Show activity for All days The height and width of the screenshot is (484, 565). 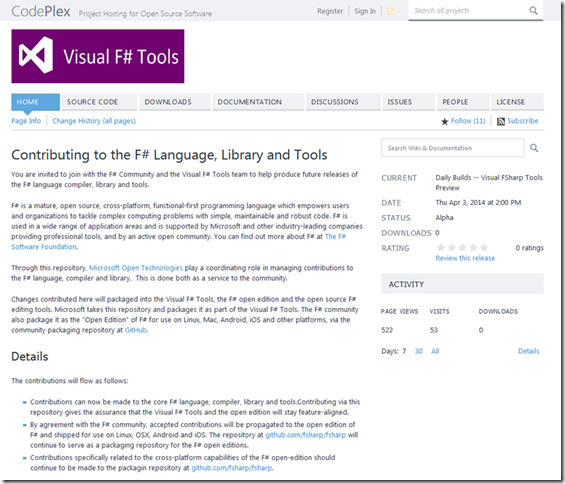(435, 351)
